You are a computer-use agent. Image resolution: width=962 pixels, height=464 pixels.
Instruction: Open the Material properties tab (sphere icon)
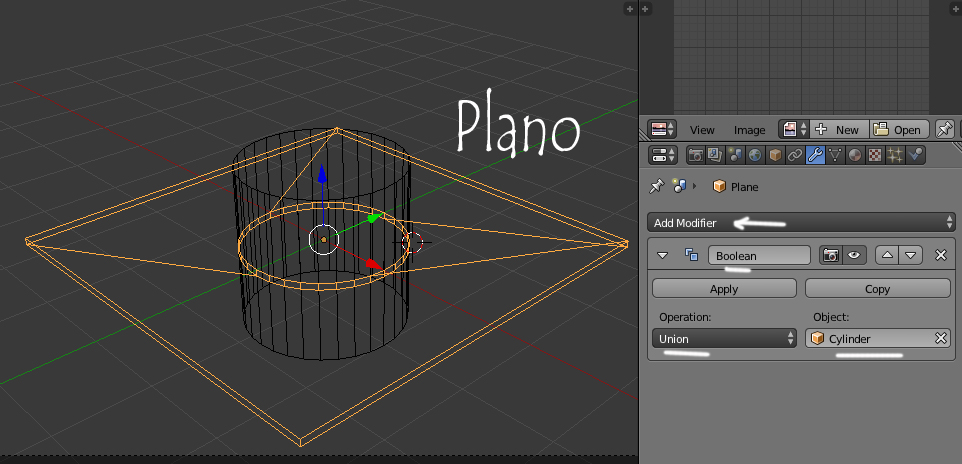855,155
